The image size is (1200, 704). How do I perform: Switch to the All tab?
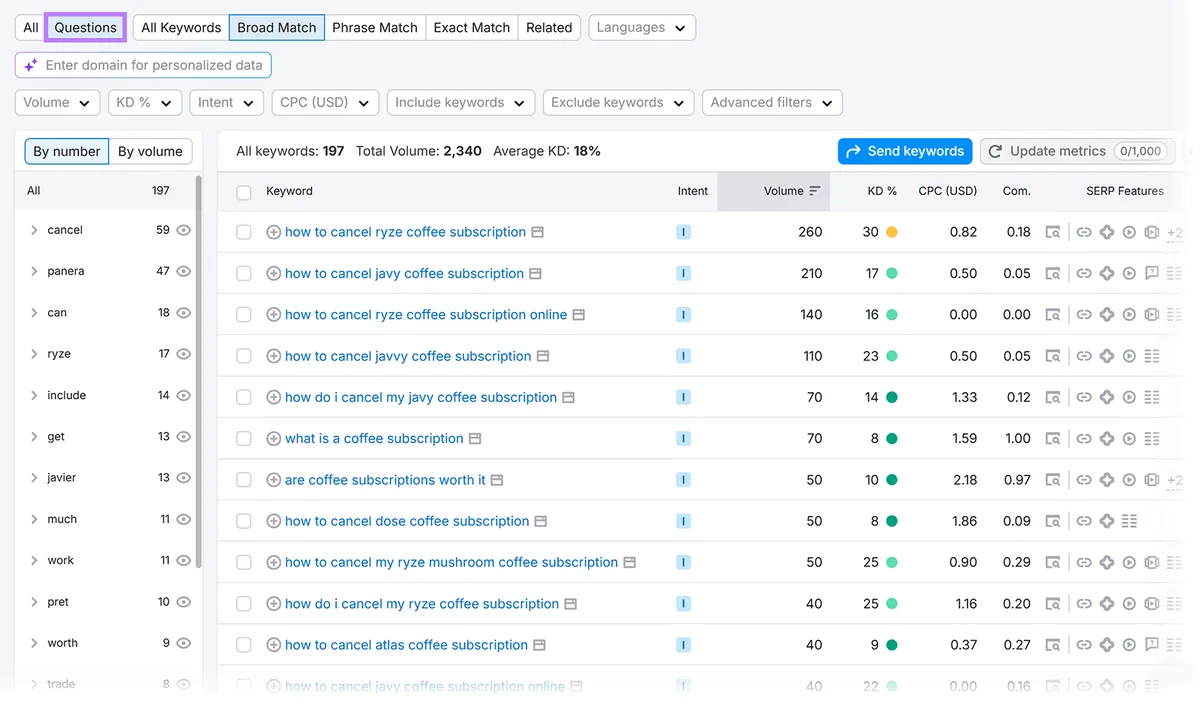tap(31, 28)
